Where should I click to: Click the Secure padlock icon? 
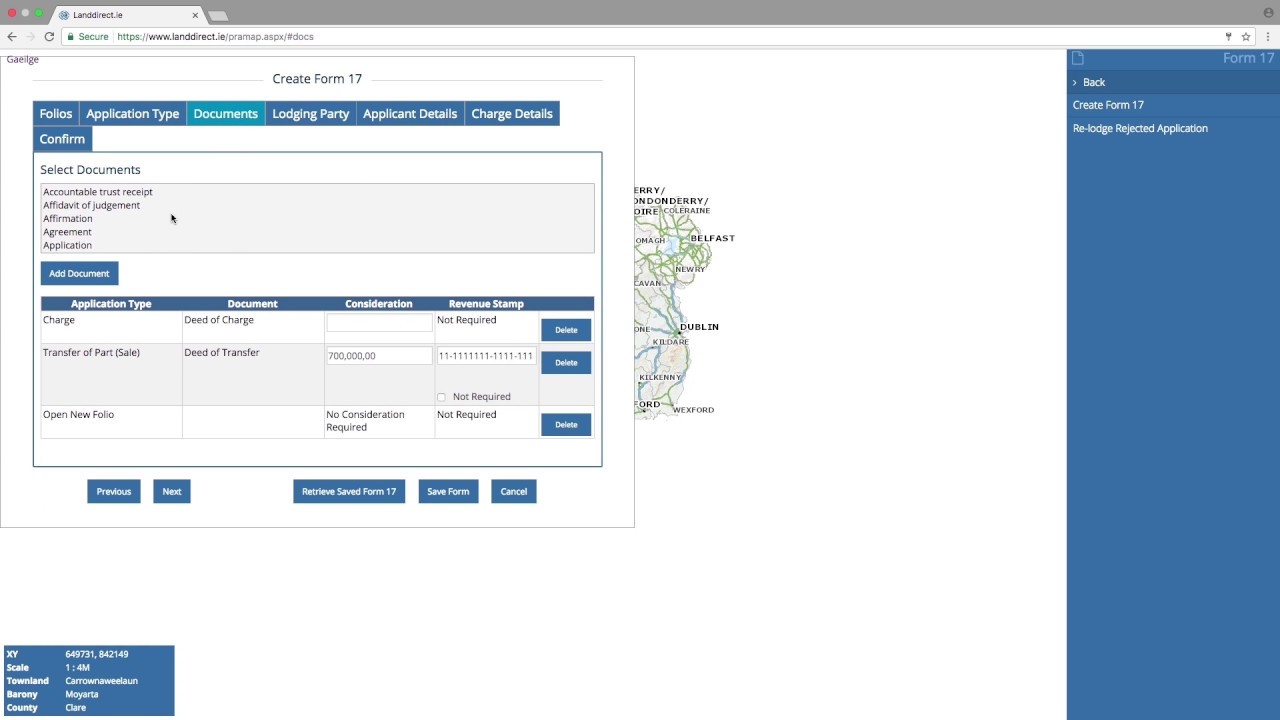(70, 36)
